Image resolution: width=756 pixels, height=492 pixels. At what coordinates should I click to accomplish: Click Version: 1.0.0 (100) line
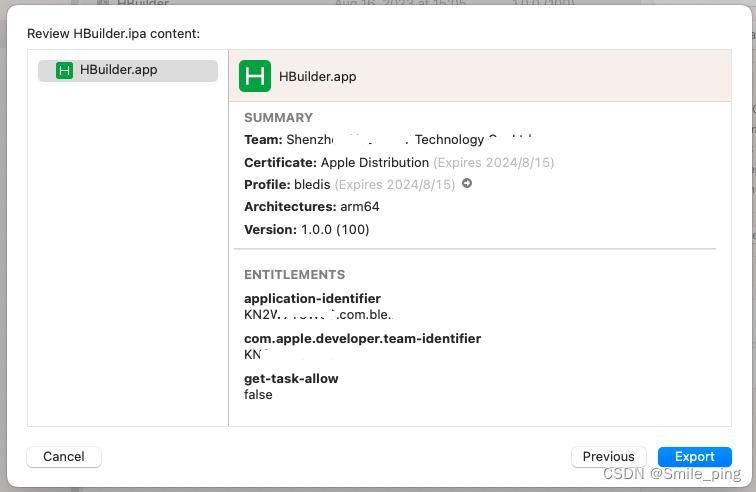tap(307, 230)
